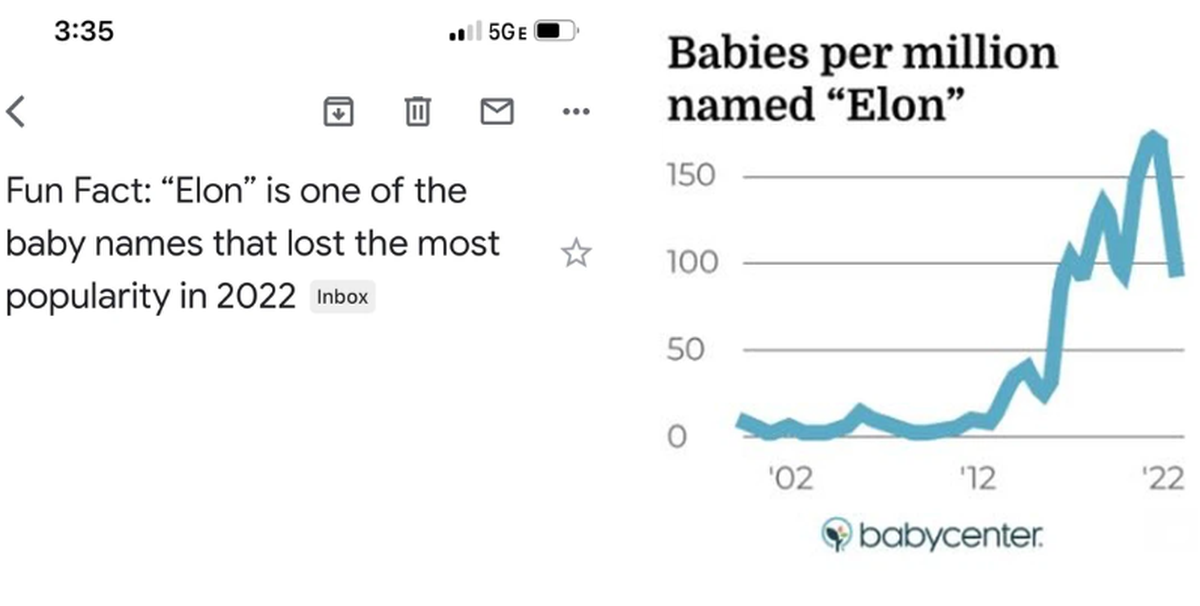Tap the Inbox label tag

(342, 297)
